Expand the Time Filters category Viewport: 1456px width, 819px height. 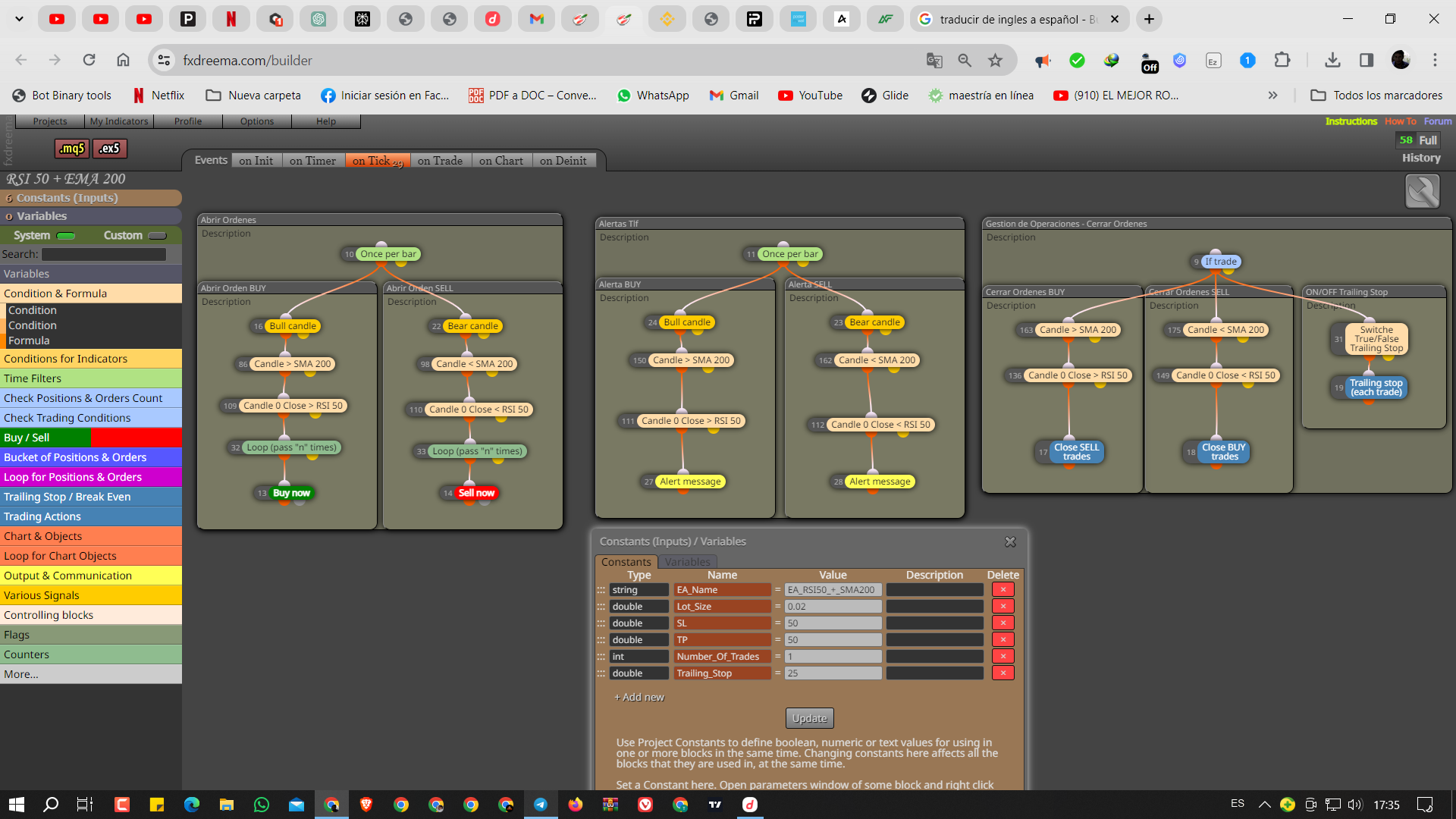91,378
